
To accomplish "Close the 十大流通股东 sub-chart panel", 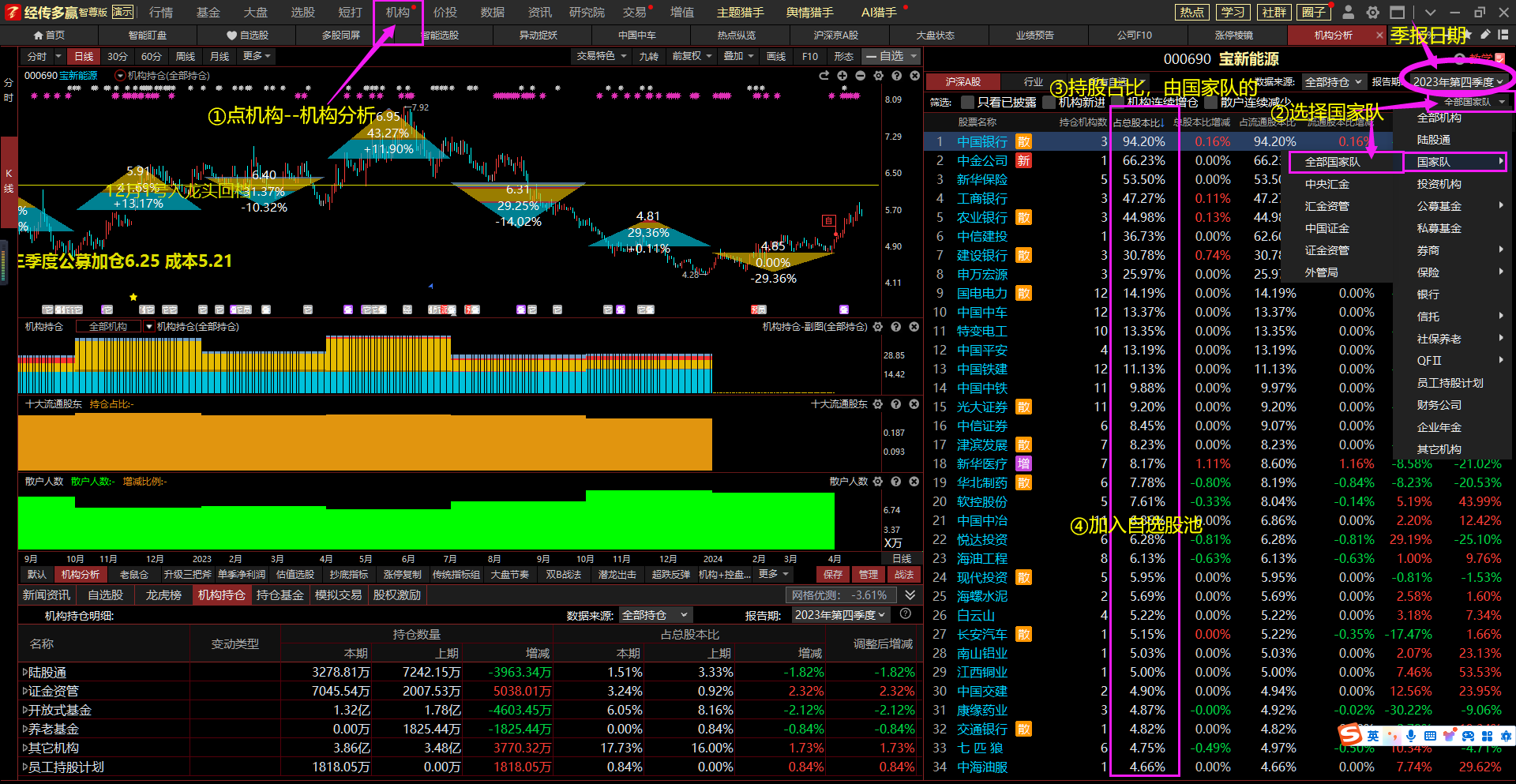I will coord(914,404).
